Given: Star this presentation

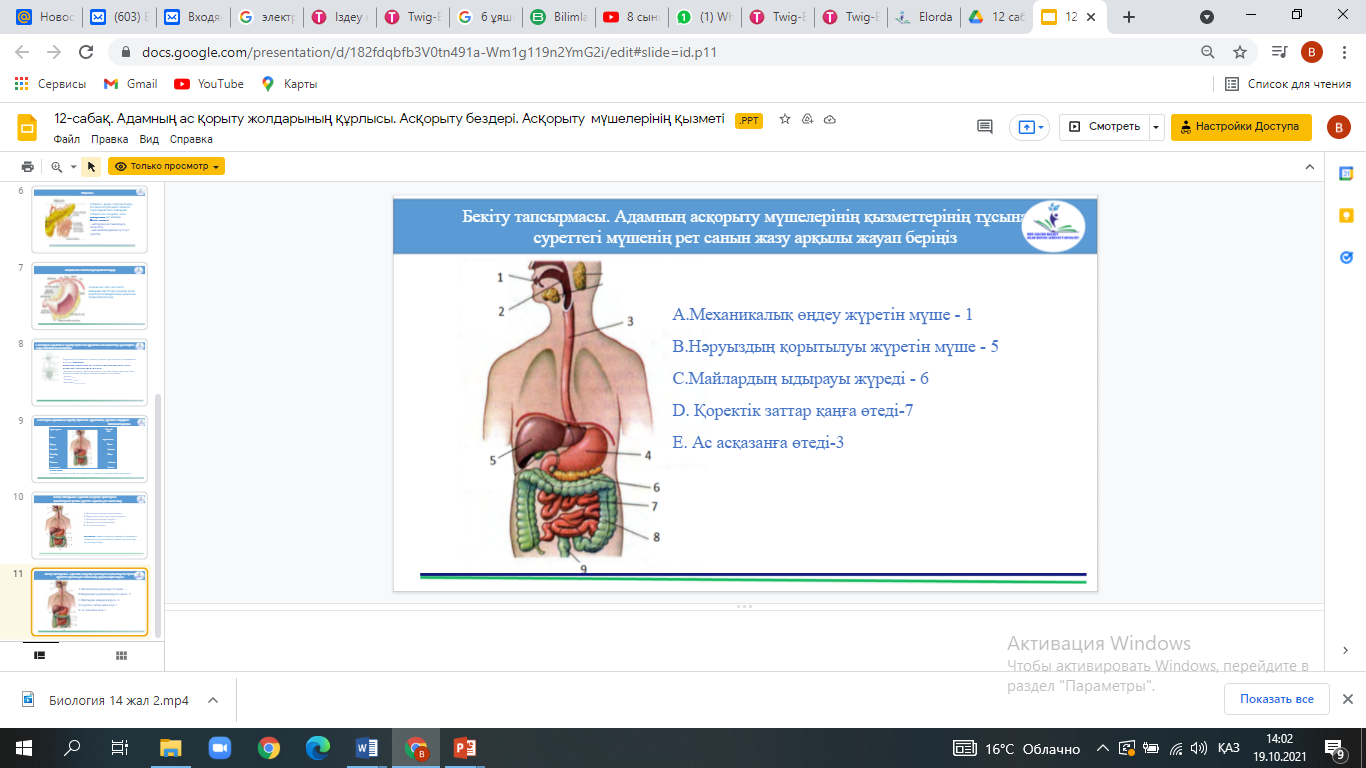Looking at the screenshot, I should (785, 119).
